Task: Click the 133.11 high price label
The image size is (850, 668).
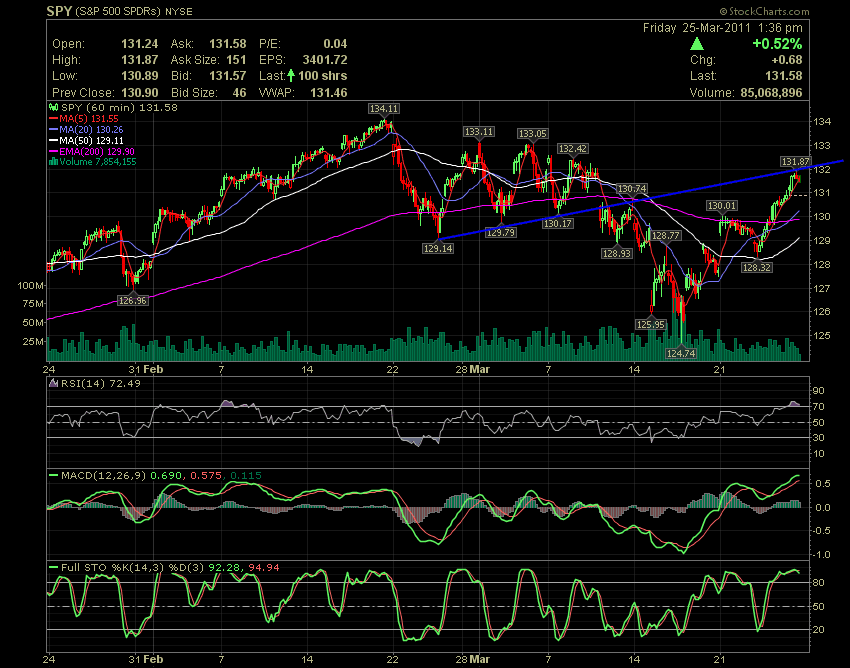Action: pyautogui.click(x=479, y=131)
